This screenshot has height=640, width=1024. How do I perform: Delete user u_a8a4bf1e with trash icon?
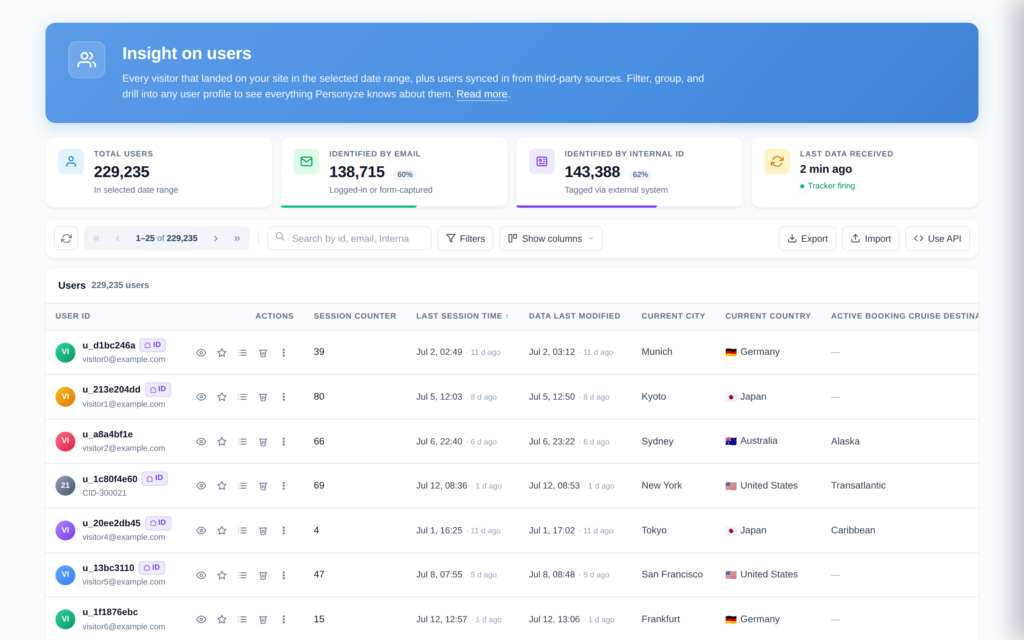coord(263,441)
